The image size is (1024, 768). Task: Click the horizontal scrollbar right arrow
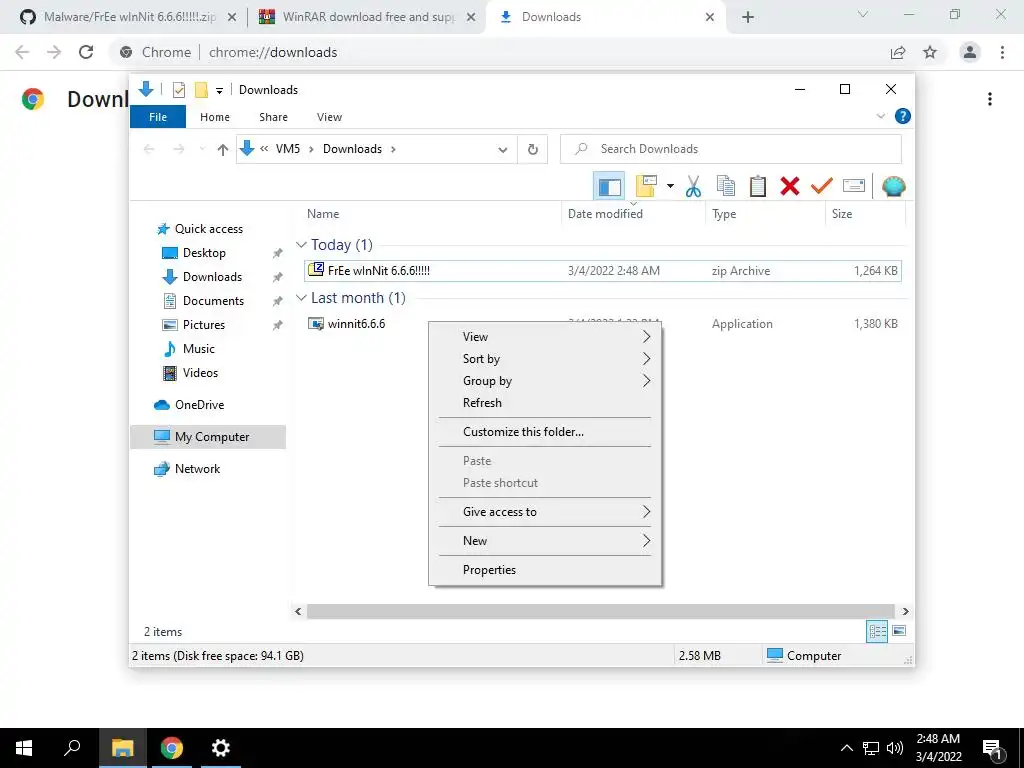click(905, 611)
